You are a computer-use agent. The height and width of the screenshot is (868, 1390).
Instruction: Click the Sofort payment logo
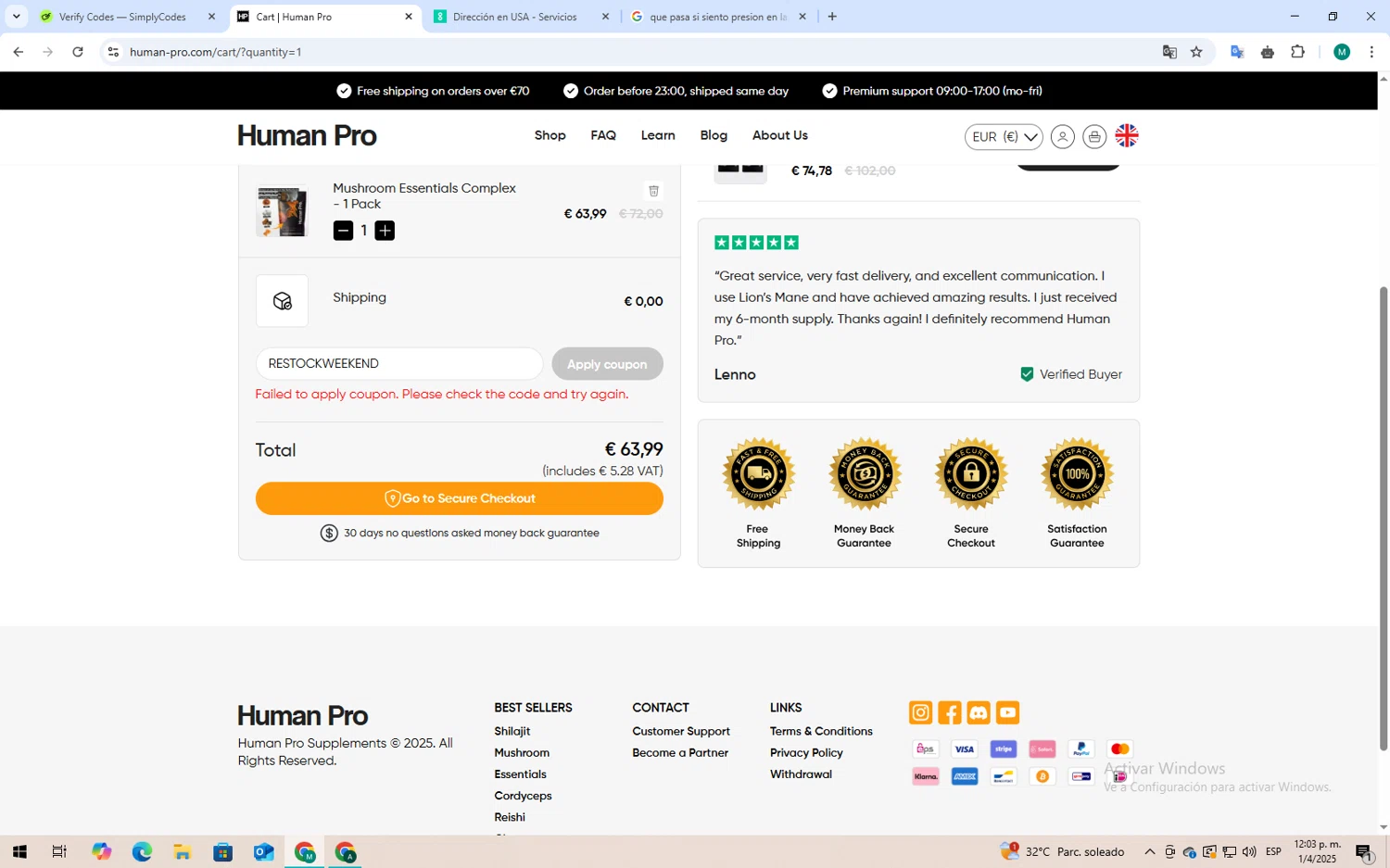click(x=1042, y=749)
